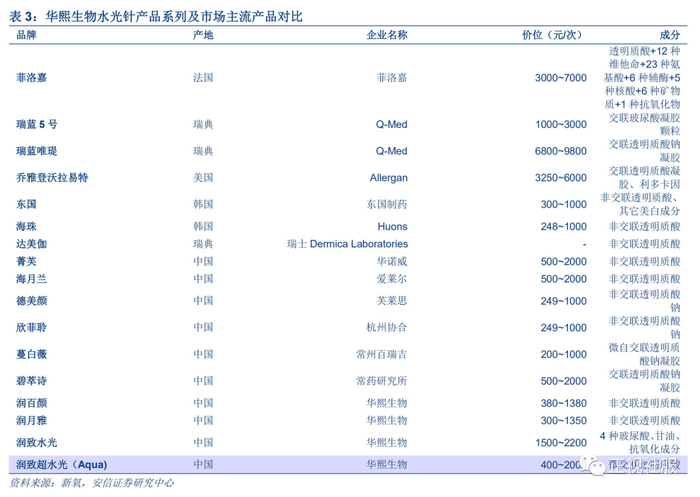Click the '美国' origin cell
This screenshot has width=700, height=497.
point(203,177)
